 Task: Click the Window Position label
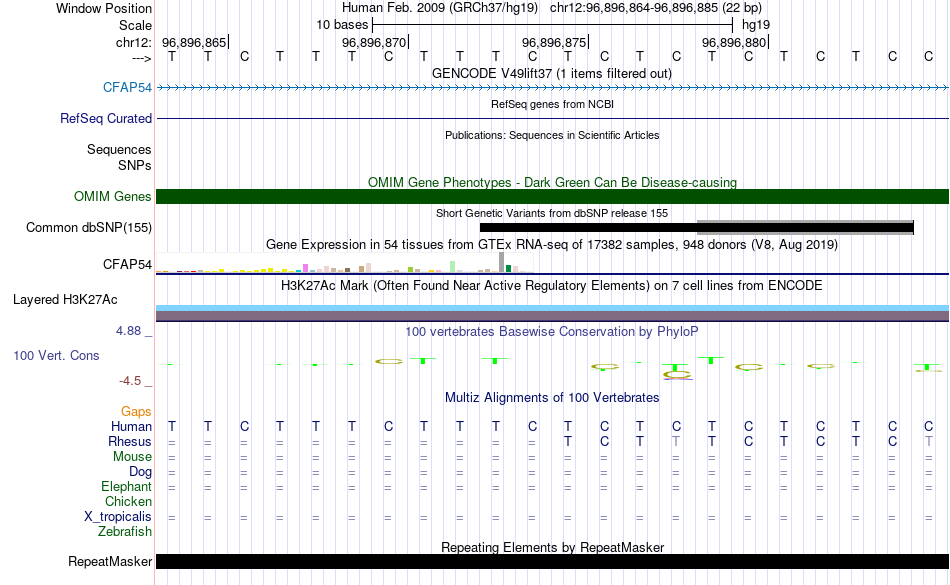(x=104, y=8)
